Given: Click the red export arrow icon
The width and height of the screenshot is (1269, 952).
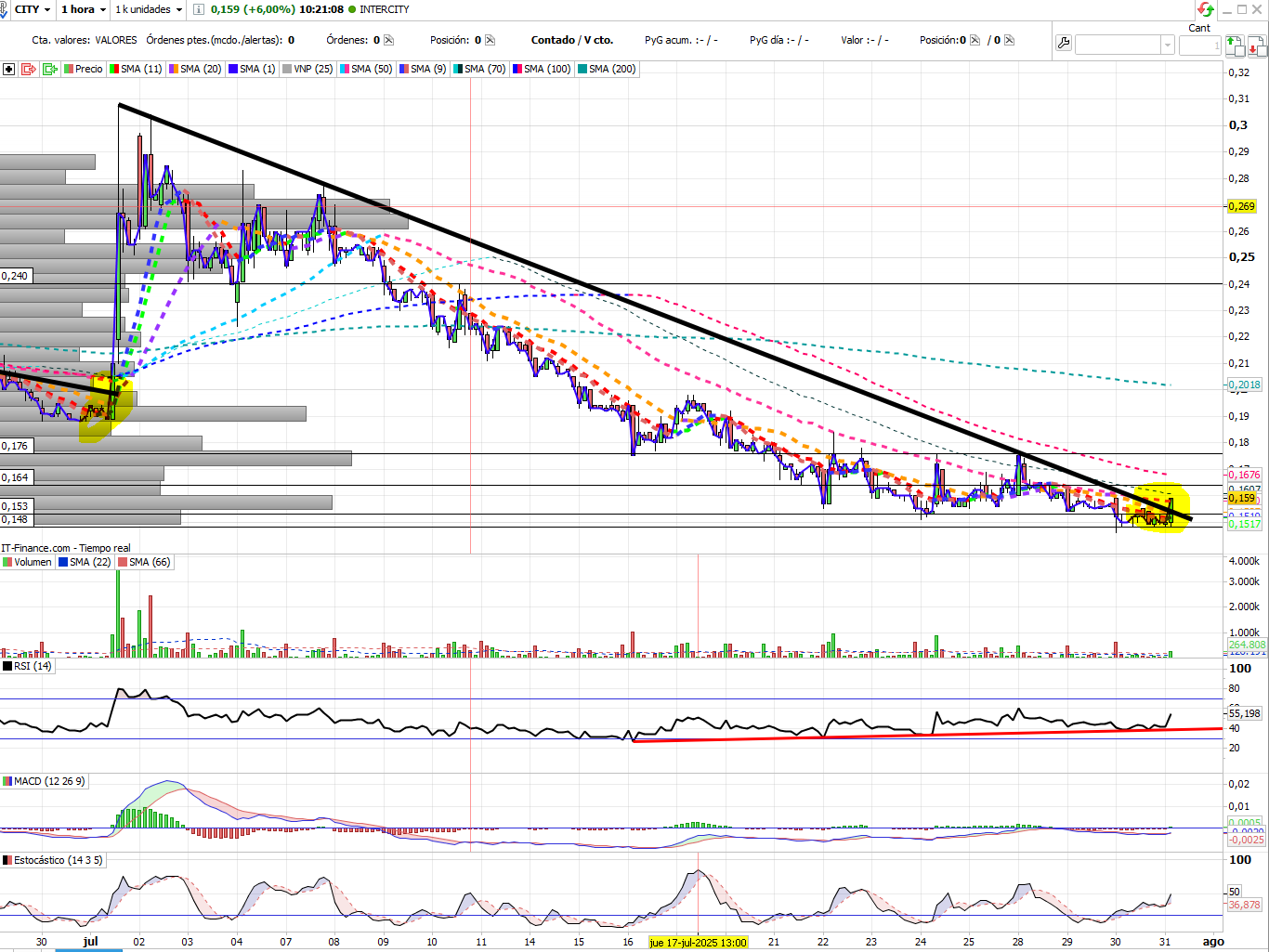Looking at the screenshot, I should pos(28,69).
